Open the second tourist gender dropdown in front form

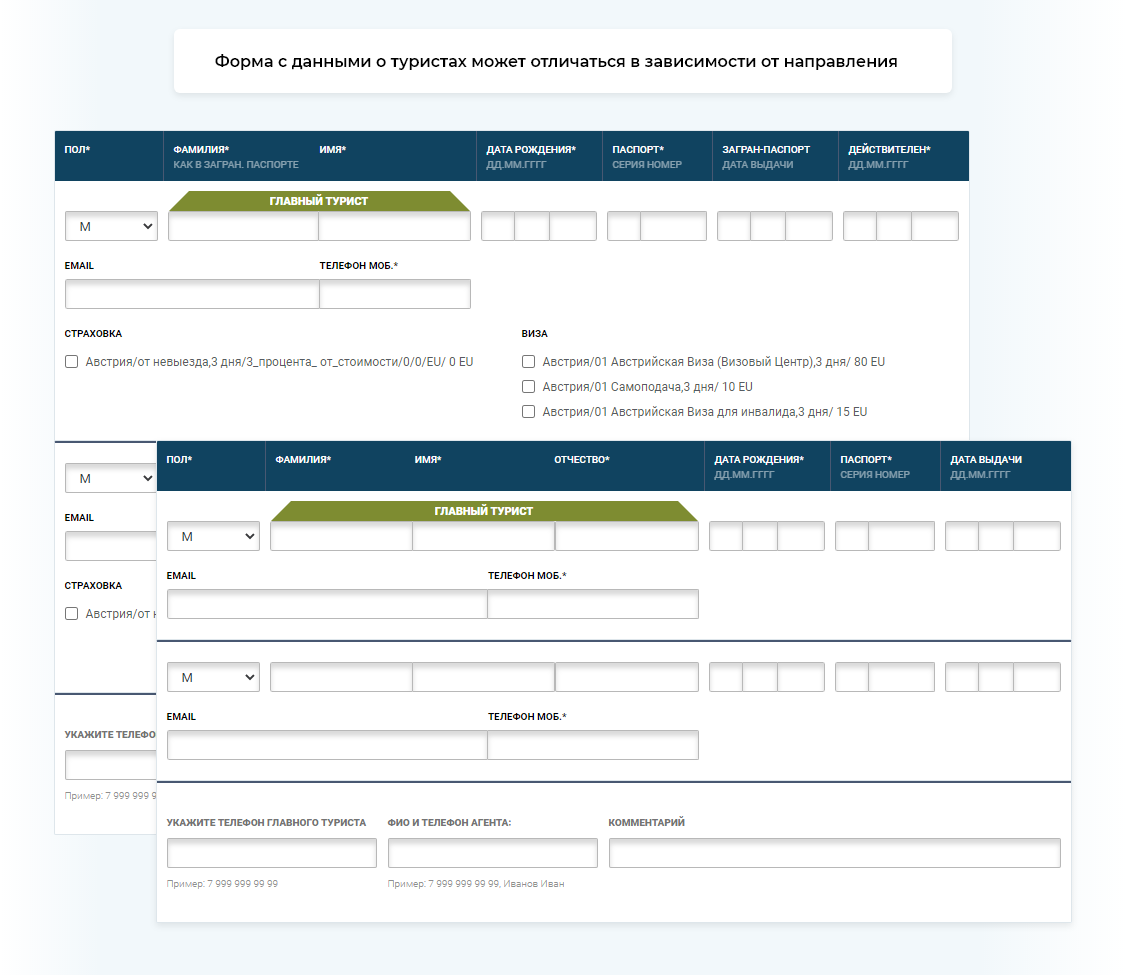213,678
